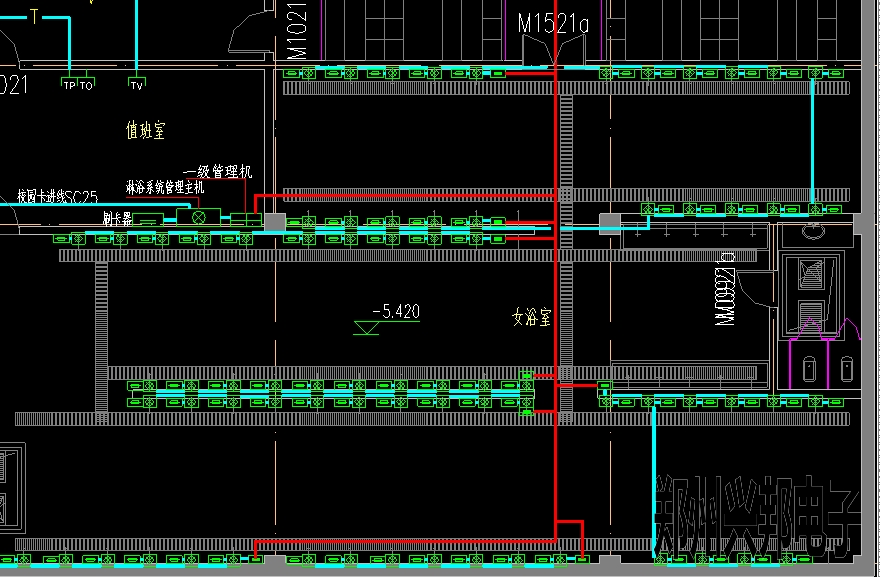Image resolution: width=880 pixels, height=577 pixels.
Task: Select the 淋浴系统管理主机 device symbol
Action: pos(198,217)
